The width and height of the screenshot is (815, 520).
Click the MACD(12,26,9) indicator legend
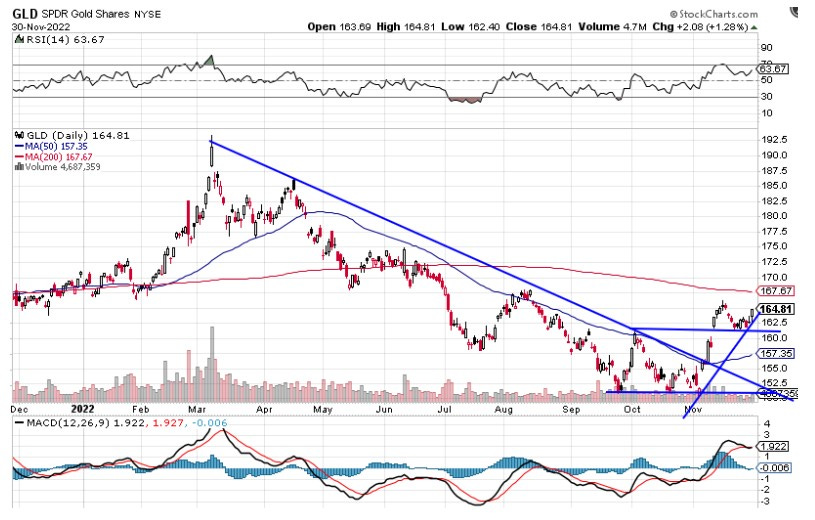pyautogui.click(x=68, y=423)
